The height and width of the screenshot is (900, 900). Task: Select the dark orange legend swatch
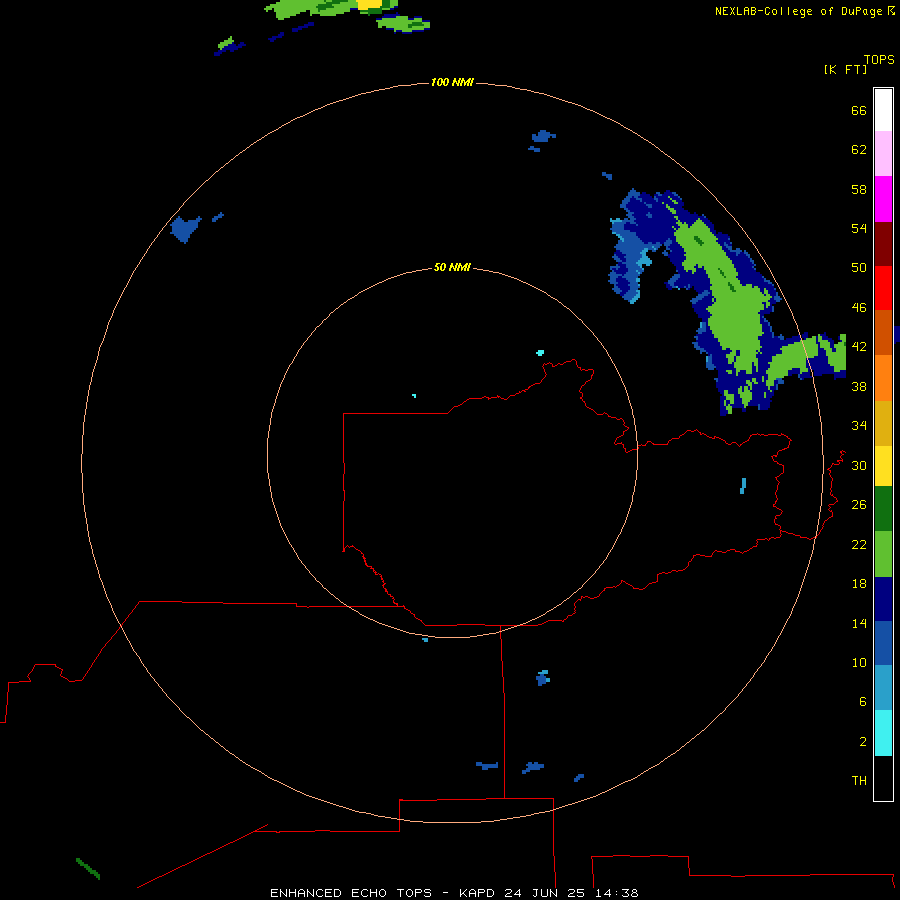(883, 332)
